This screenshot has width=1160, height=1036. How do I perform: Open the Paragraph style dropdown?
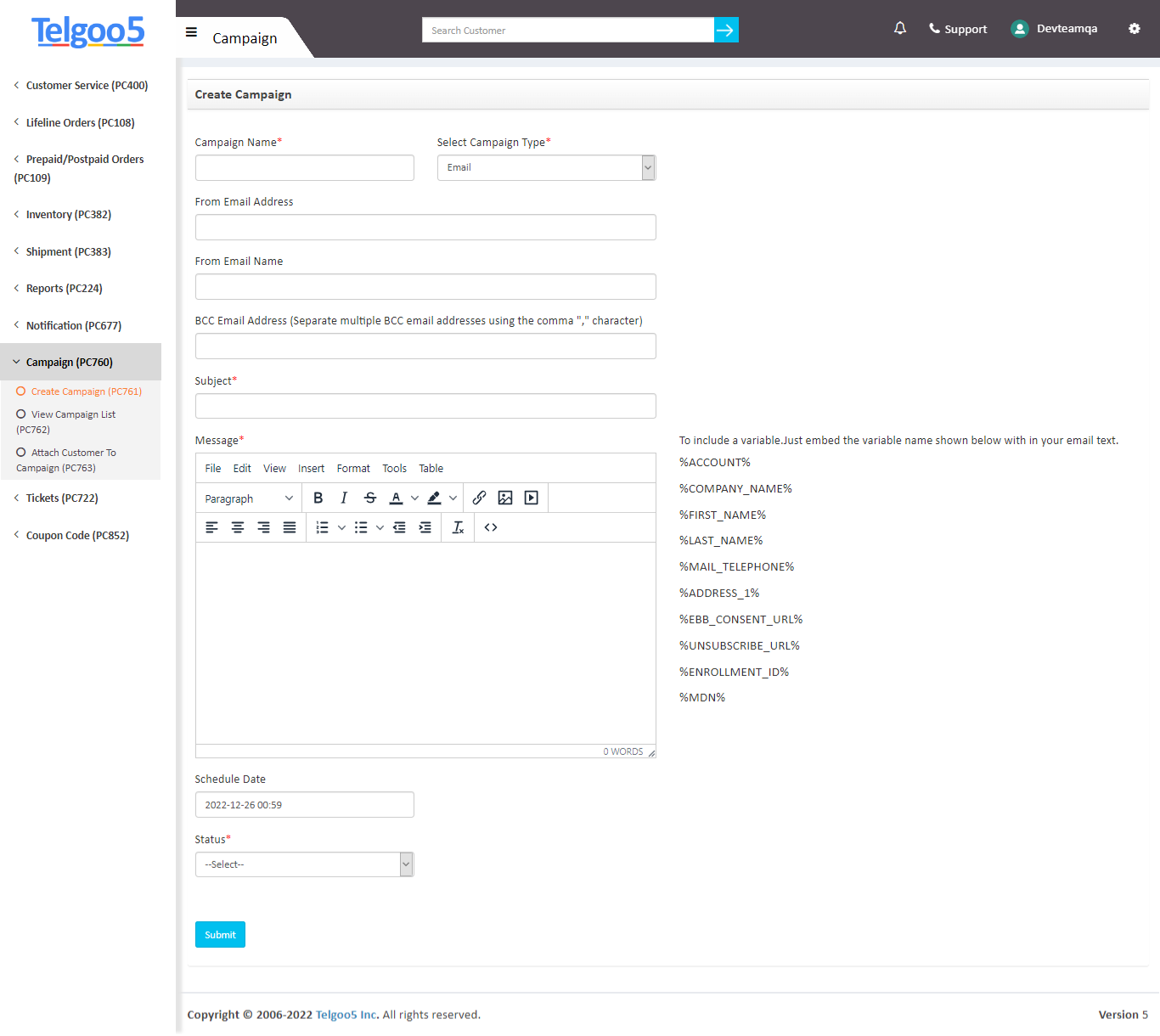point(247,498)
